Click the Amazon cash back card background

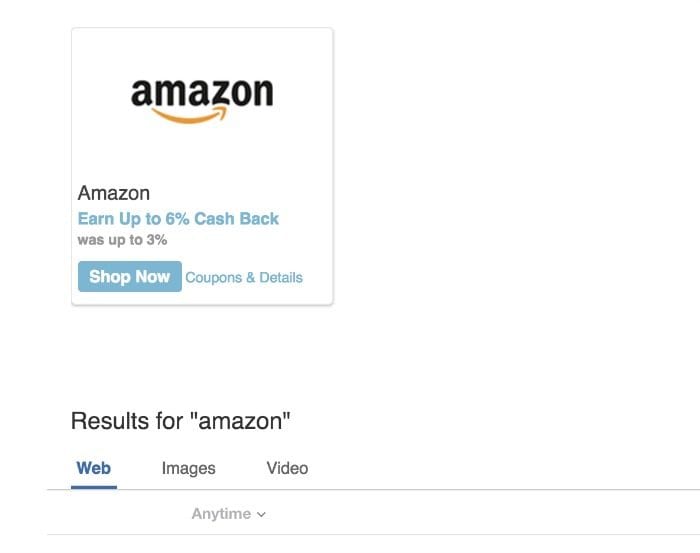(202, 166)
